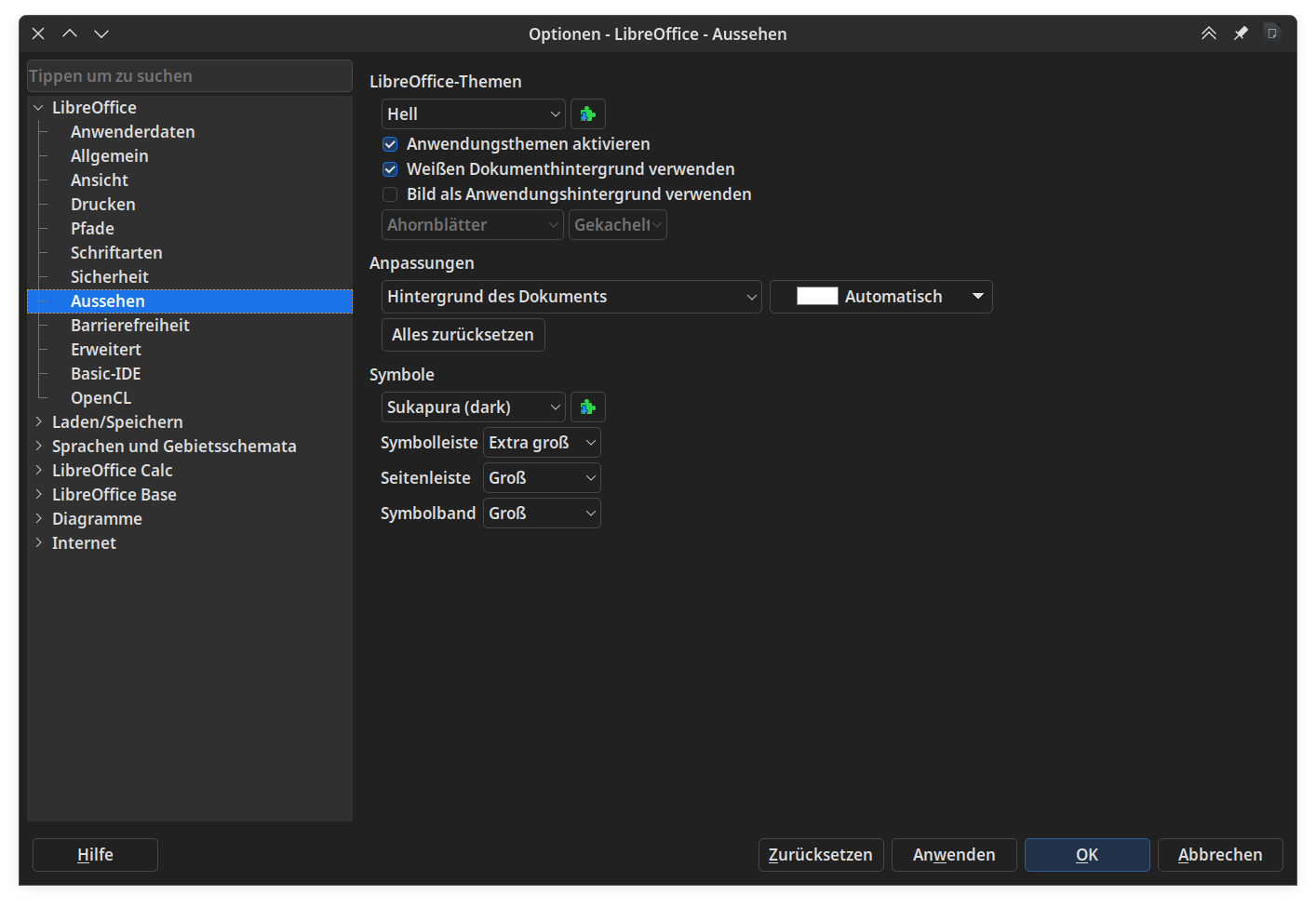Apply changes with the Anwenden button

953,854
